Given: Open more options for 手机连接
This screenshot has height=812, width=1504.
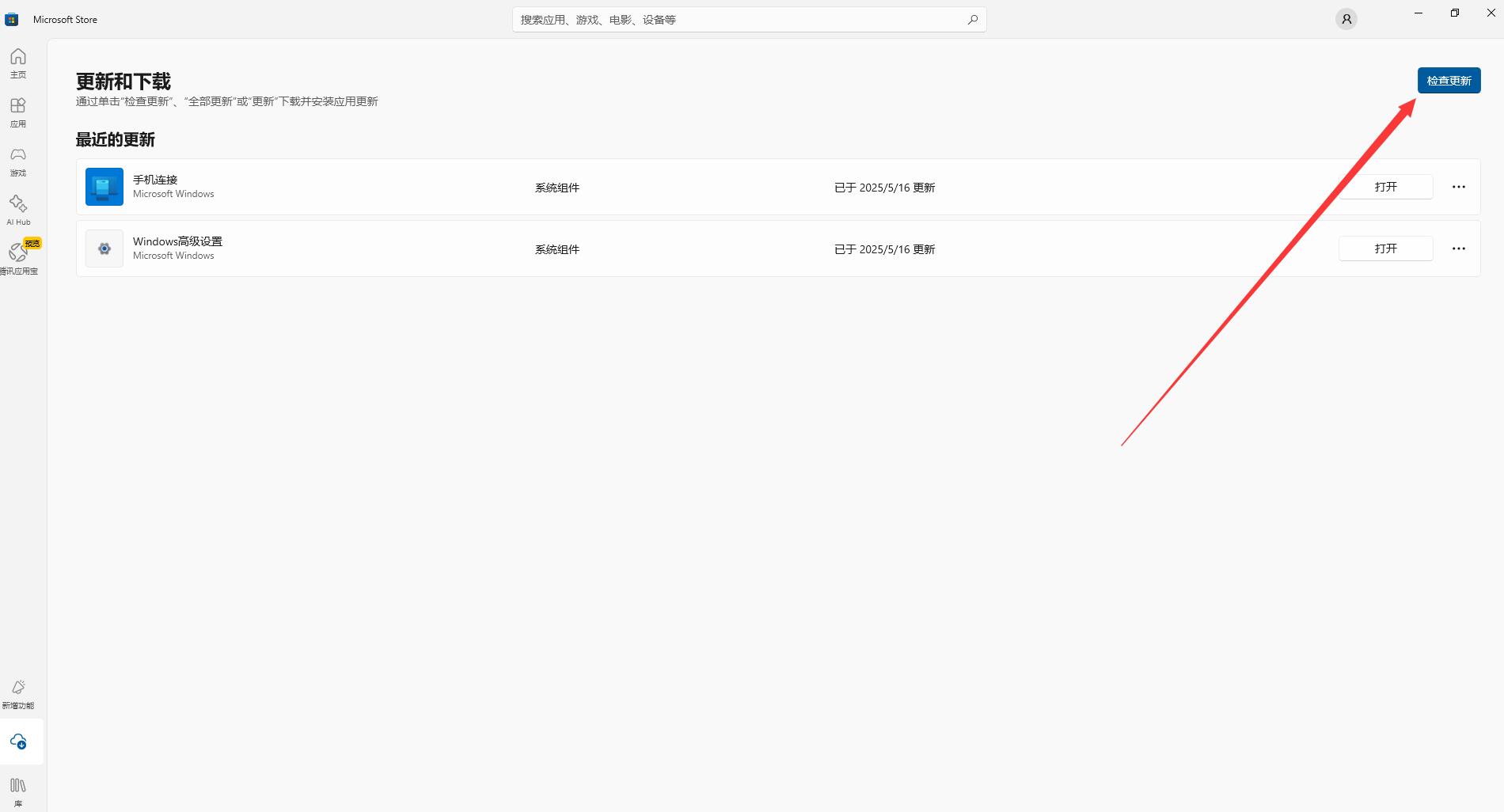Looking at the screenshot, I should coord(1459,187).
